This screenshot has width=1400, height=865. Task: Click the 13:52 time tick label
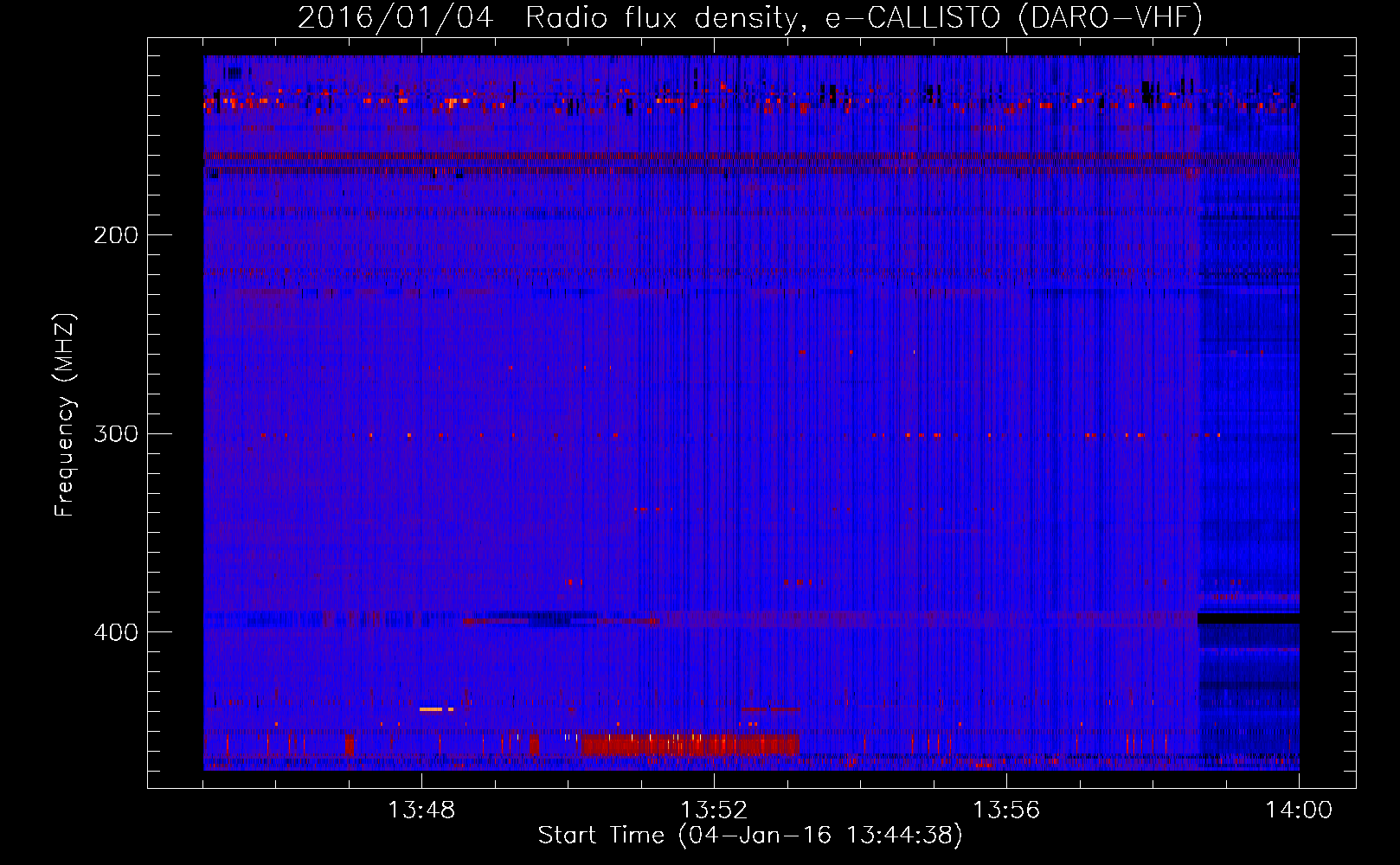(x=714, y=811)
